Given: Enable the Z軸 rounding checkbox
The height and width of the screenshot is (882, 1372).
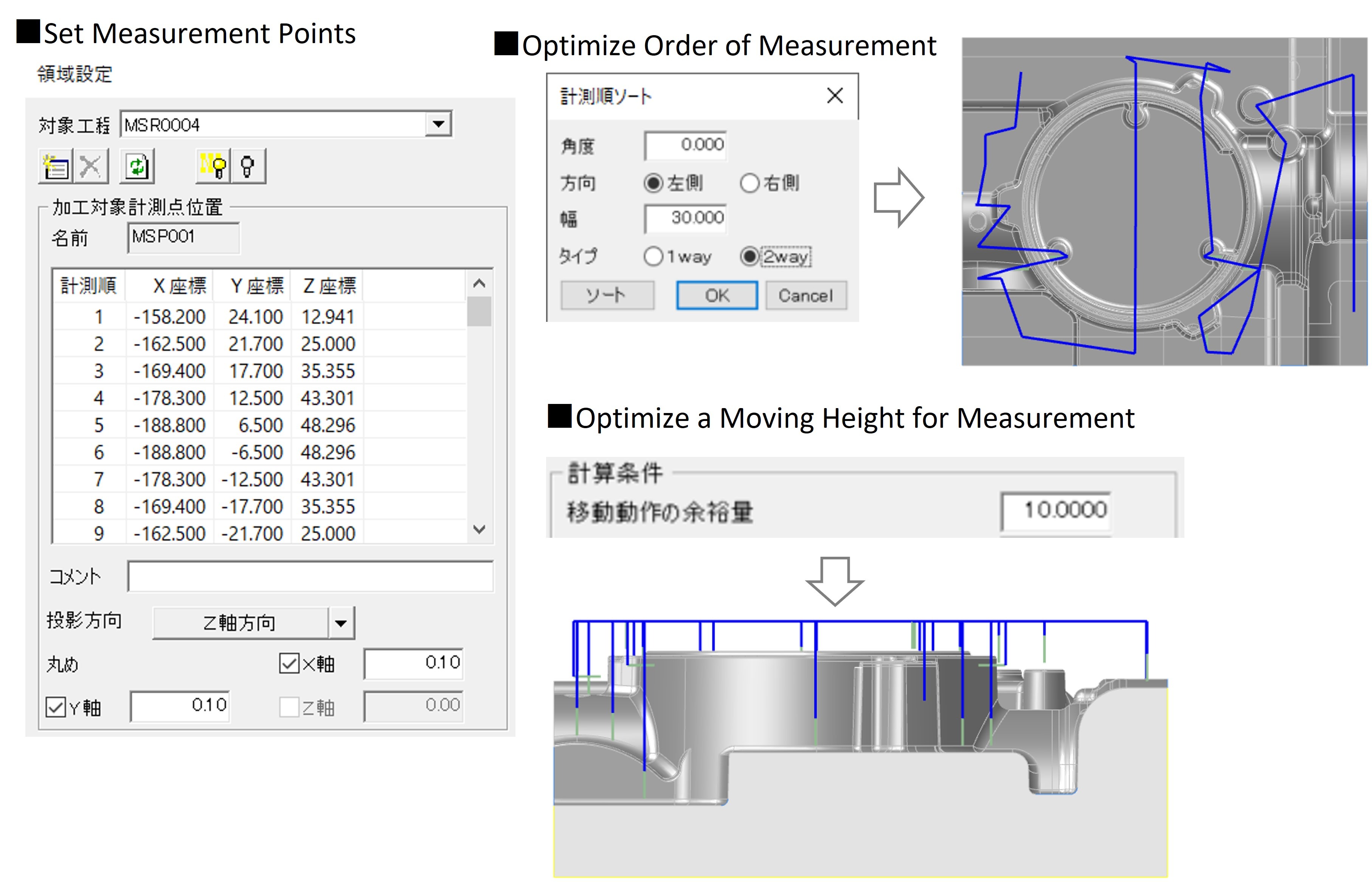Looking at the screenshot, I should tap(289, 707).
